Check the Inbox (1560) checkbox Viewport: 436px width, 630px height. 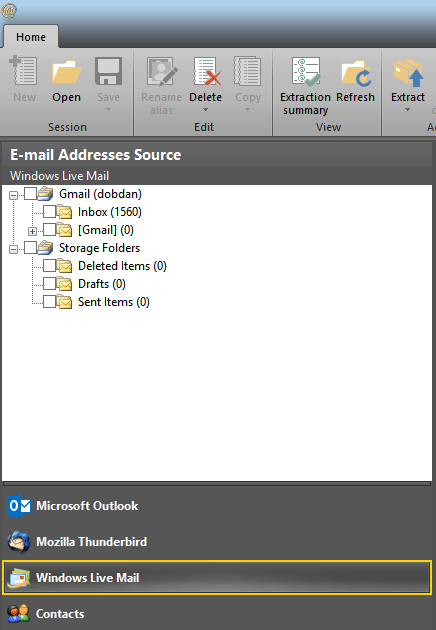pos(49,211)
